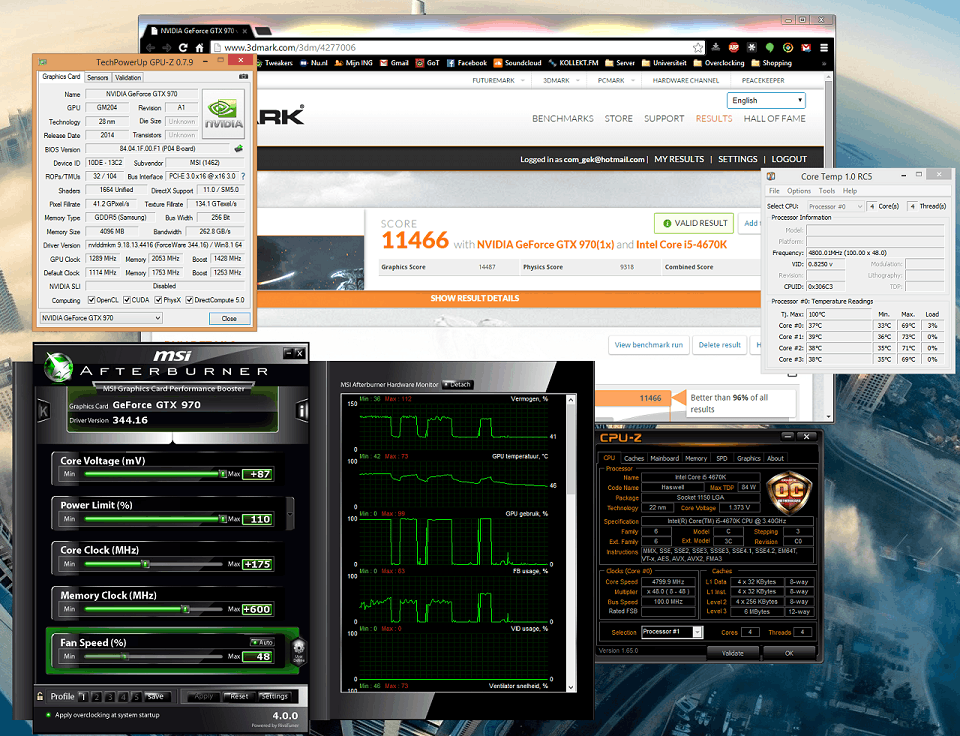Viewport: 960px width, 736px height.
Task: Select Afterburner profile slot 3
Action: point(110,697)
